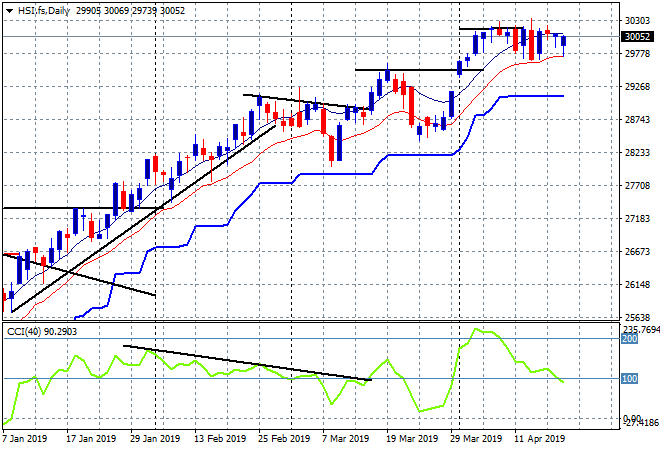Click the price axis value 25638
This screenshot has height=450, width=660.
[x=637, y=317]
